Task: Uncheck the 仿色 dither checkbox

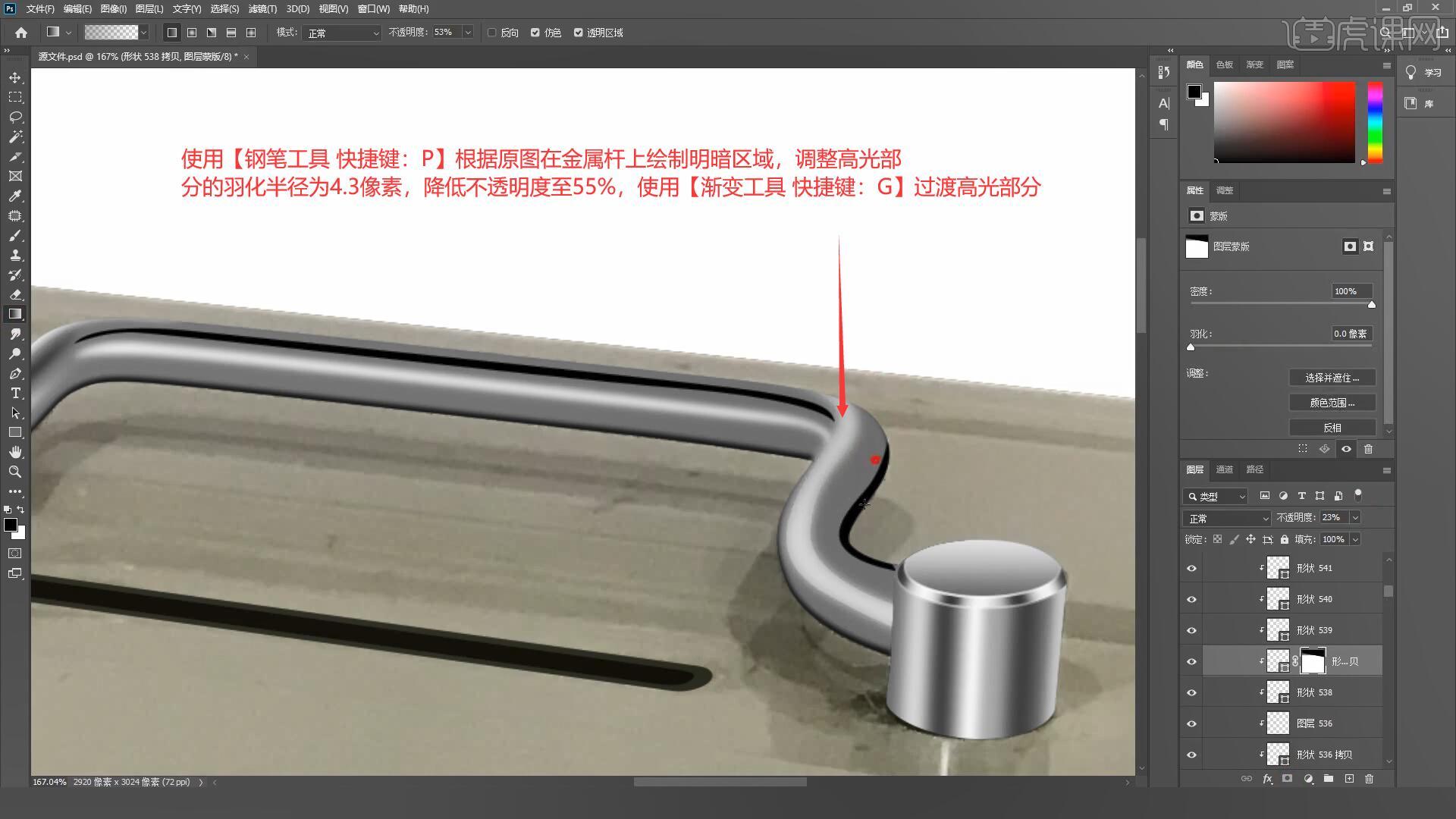Action: pos(535,33)
